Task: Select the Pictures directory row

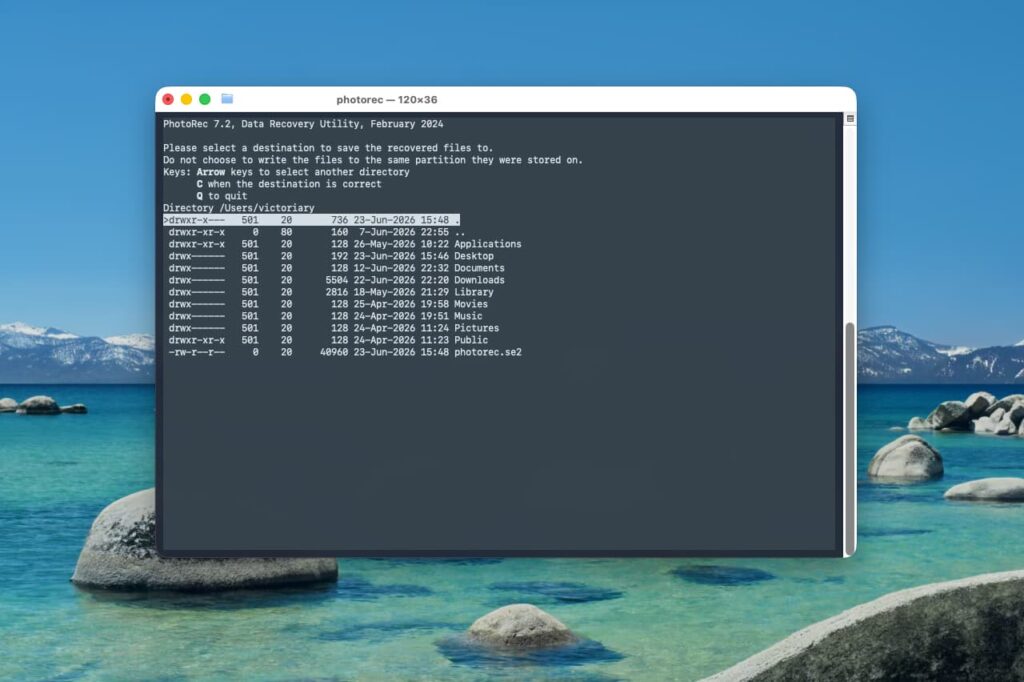Action: click(x=334, y=328)
